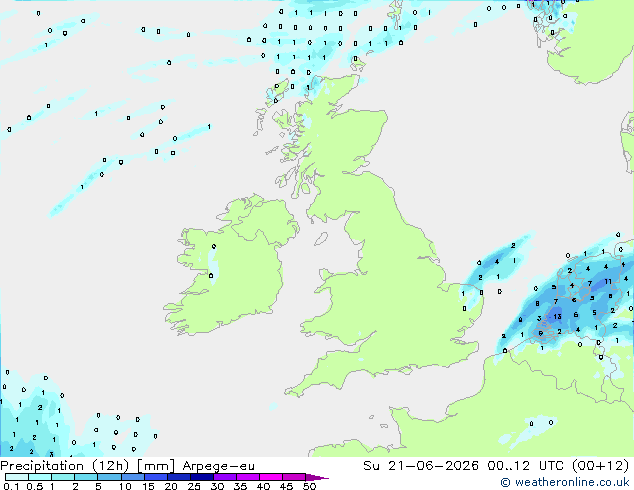This screenshot has width=634, height=490.
Task: Click the "40" legend scale label
Action: point(263,486)
